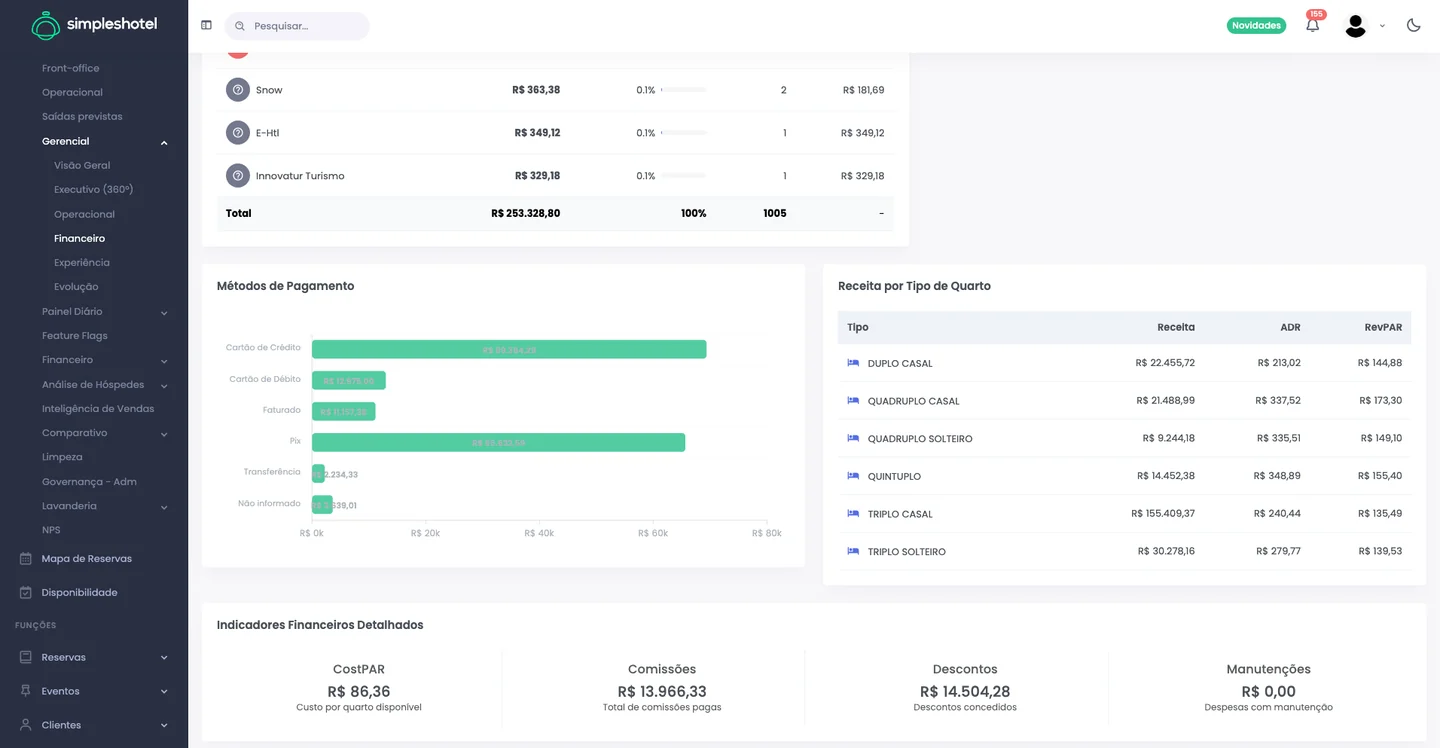Click the simpleshotel logo icon
This screenshot has height=748, width=1440.
click(45, 25)
